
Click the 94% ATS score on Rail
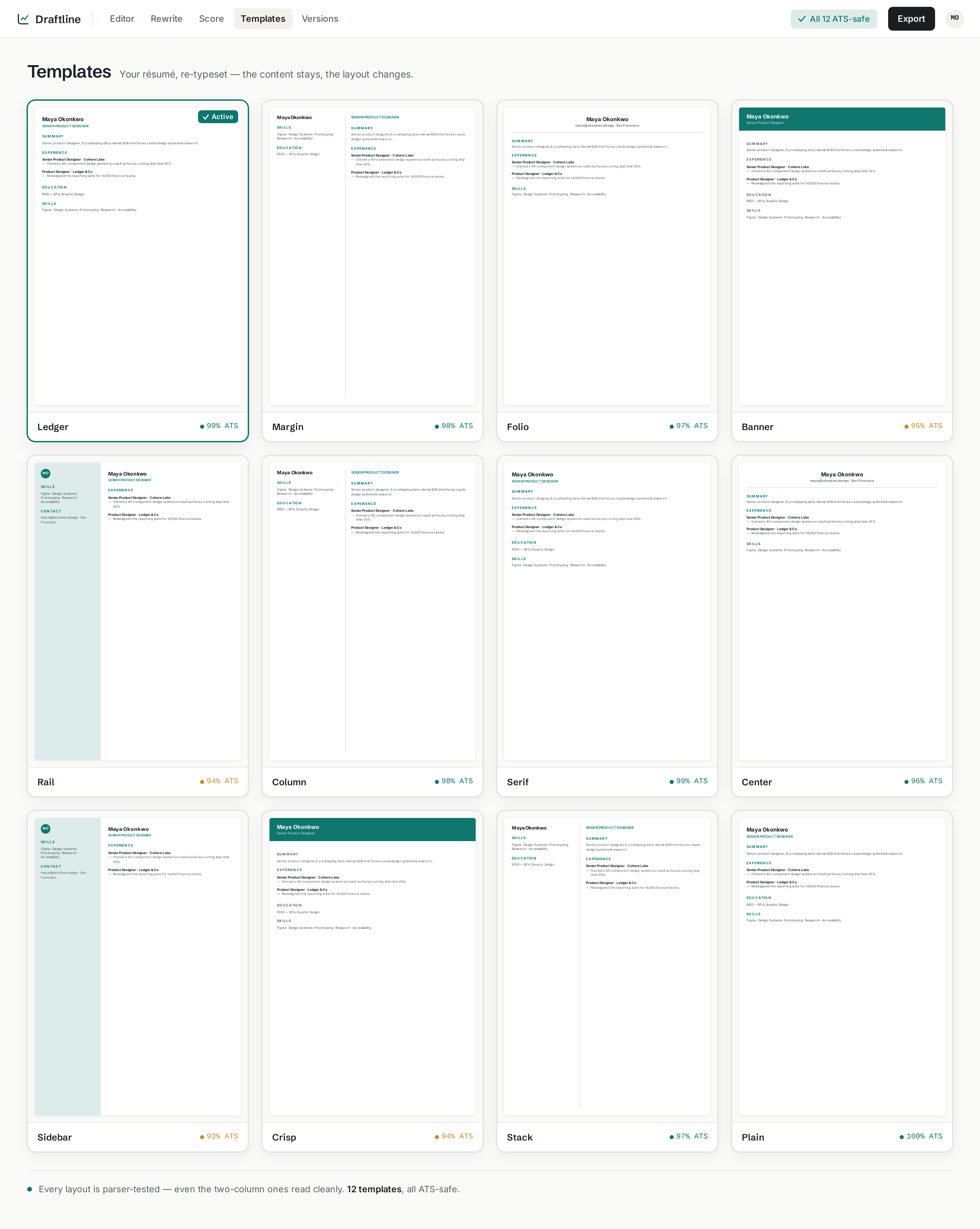(219, 781)
